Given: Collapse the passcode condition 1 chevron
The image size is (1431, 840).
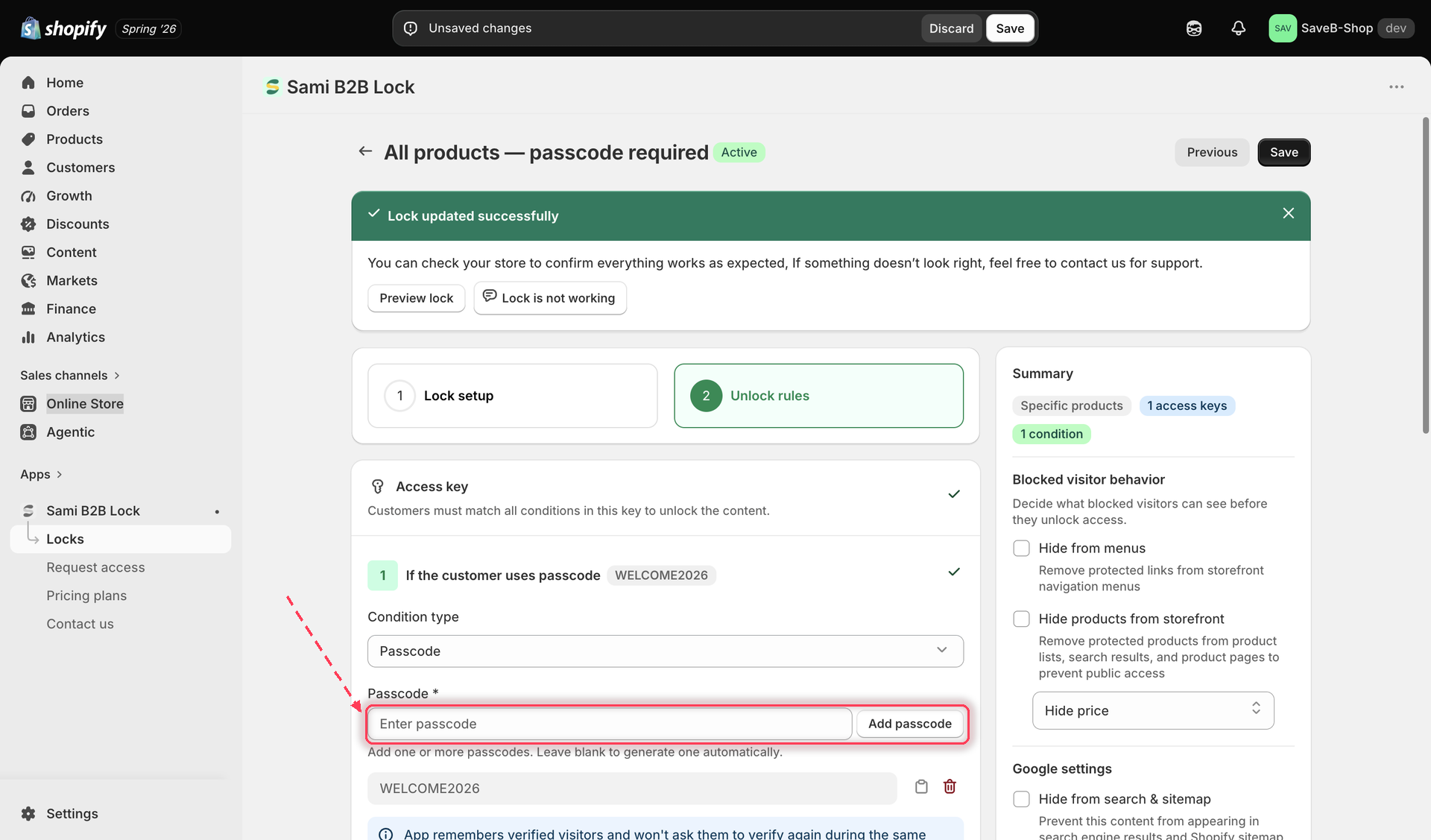Looking at the screenshot, I should point(953,572).
